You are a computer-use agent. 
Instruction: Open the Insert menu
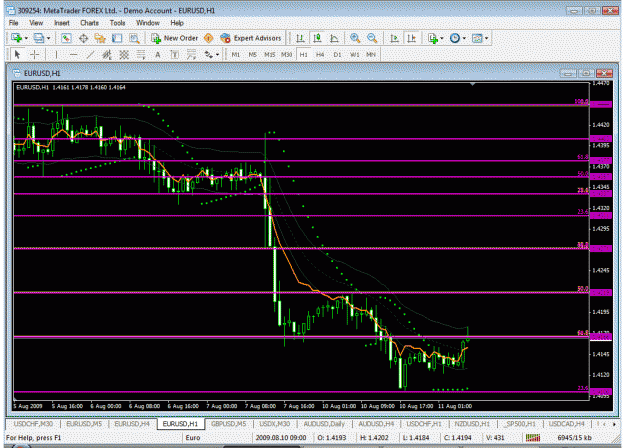click(x=62, y=23)
